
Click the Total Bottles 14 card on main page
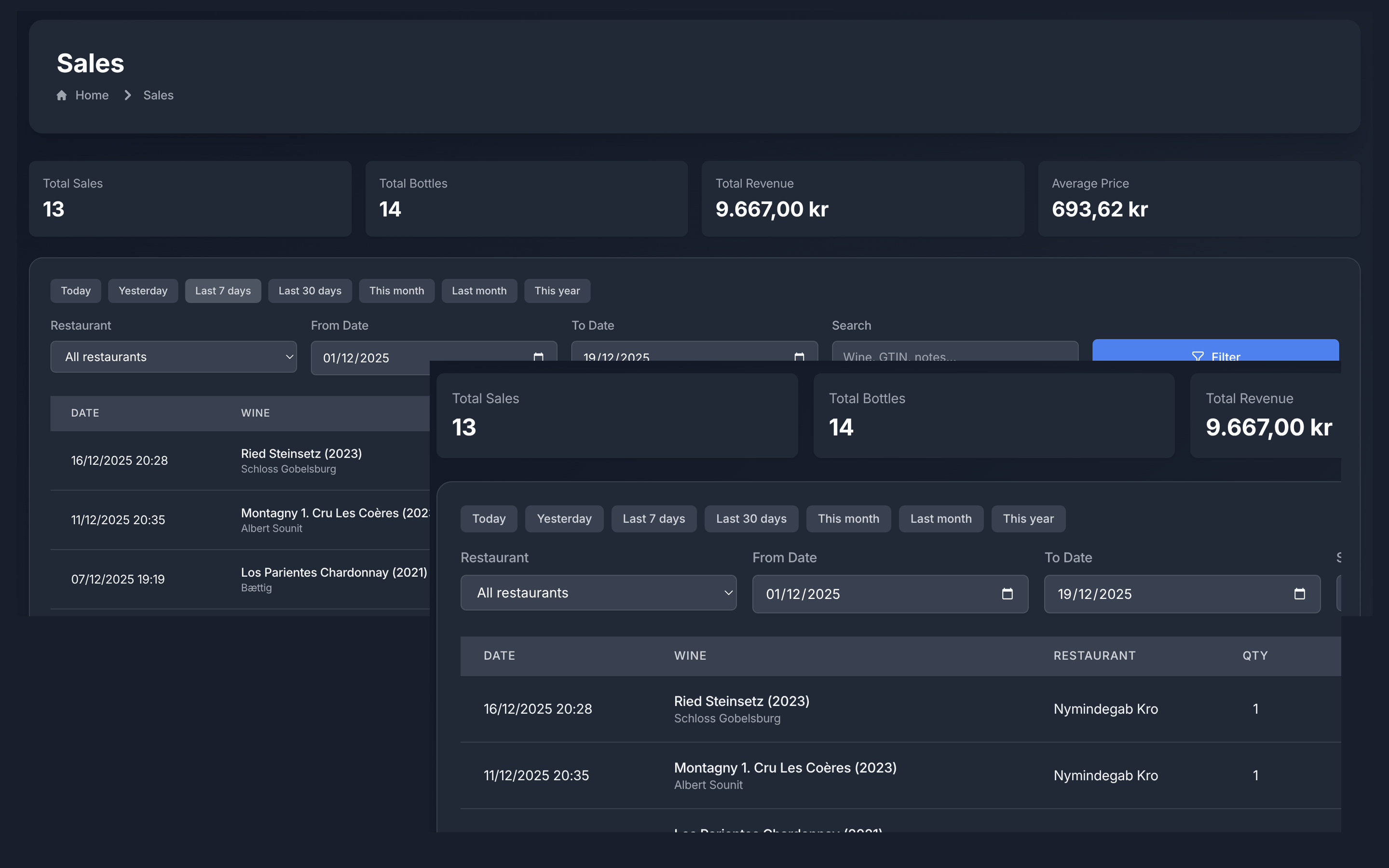526,199
